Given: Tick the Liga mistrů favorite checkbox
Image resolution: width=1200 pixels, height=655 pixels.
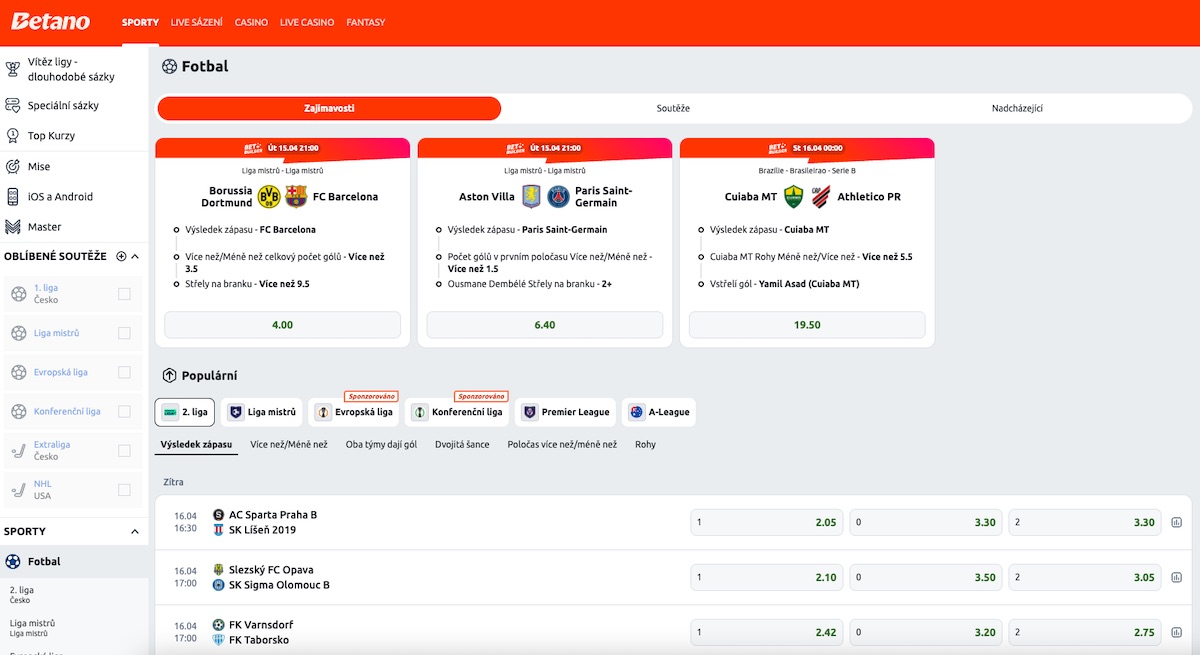Looking at the screenshot, I should click(x=124, y=333).
